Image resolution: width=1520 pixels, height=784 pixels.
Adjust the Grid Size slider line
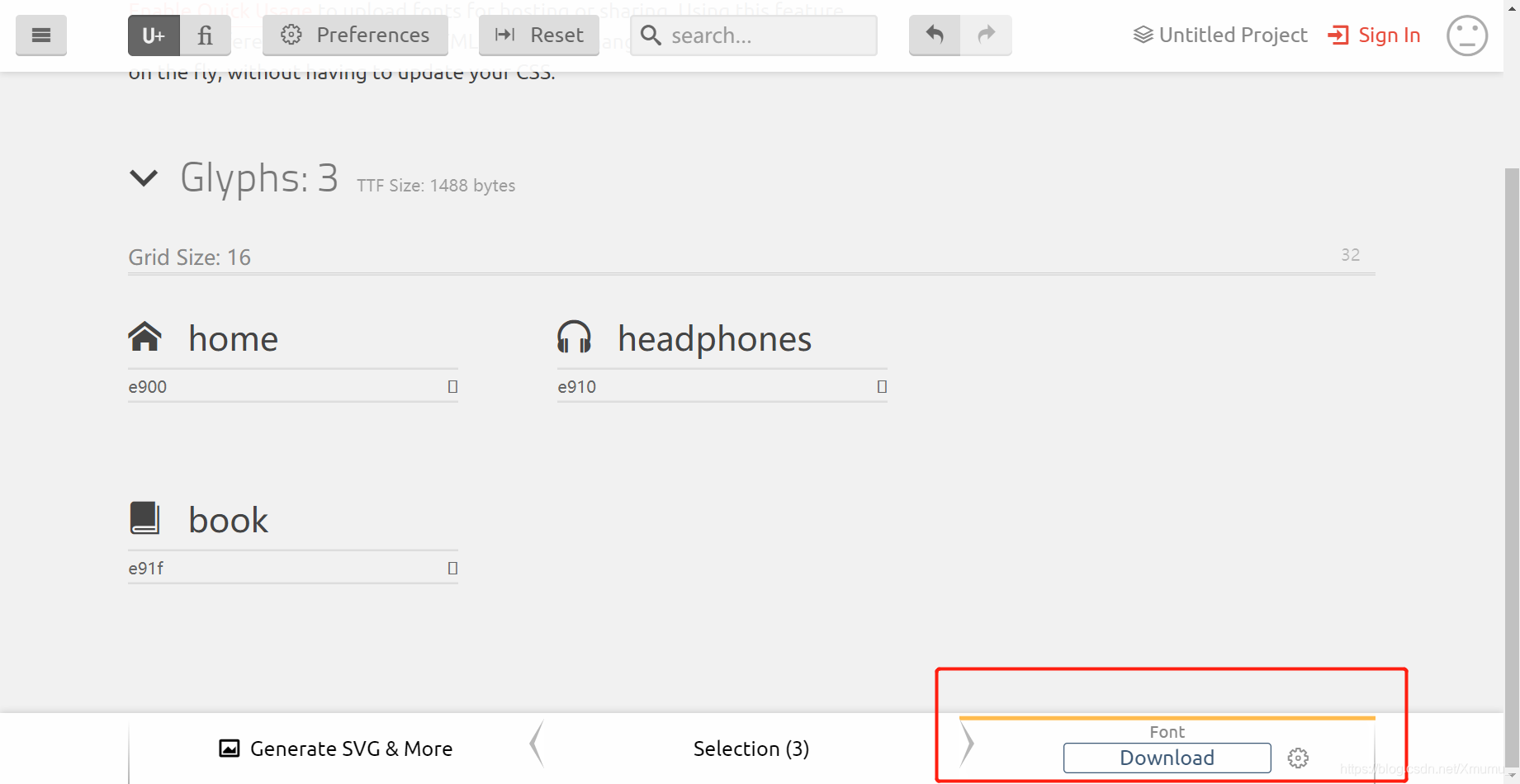[x=751, y=273]
